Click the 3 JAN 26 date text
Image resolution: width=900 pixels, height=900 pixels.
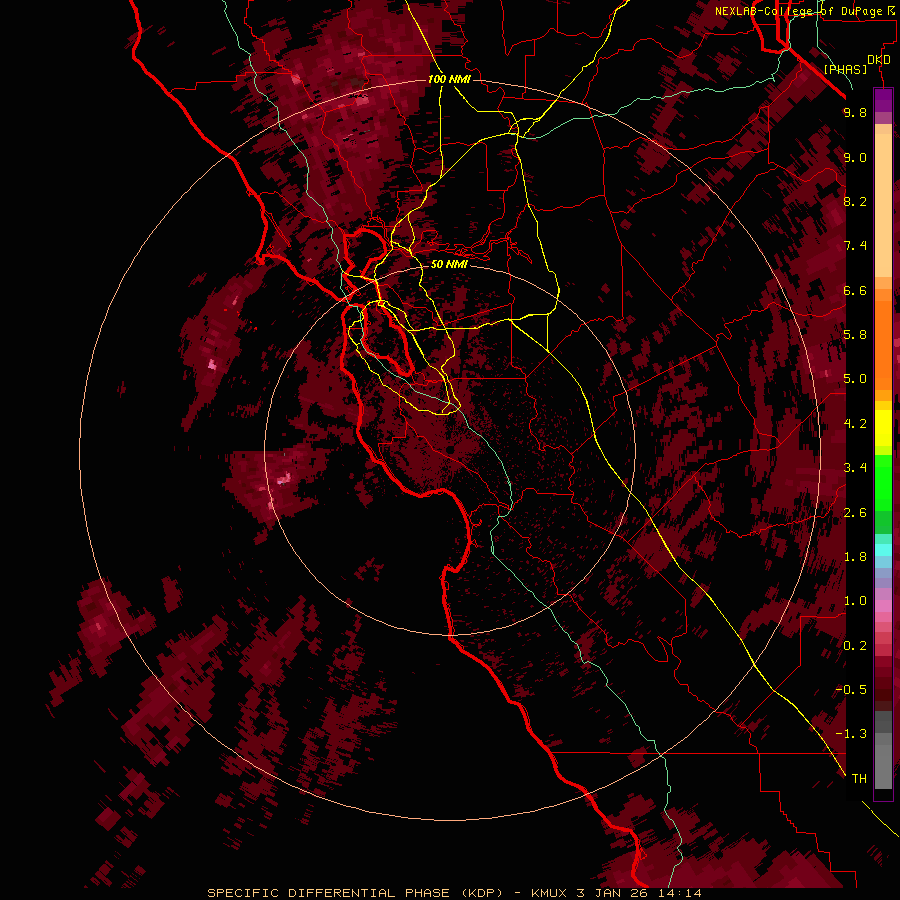pyautogui.click(x=612, y=893)
